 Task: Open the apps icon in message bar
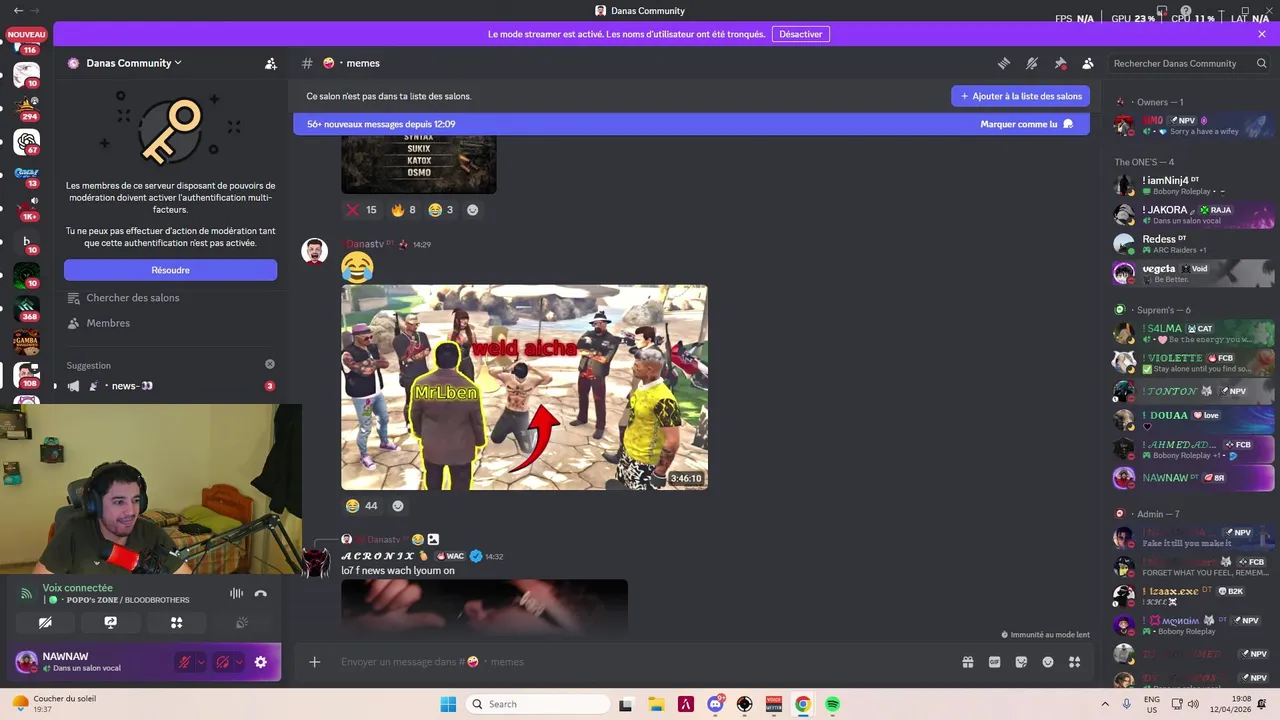pos(1075,662)
